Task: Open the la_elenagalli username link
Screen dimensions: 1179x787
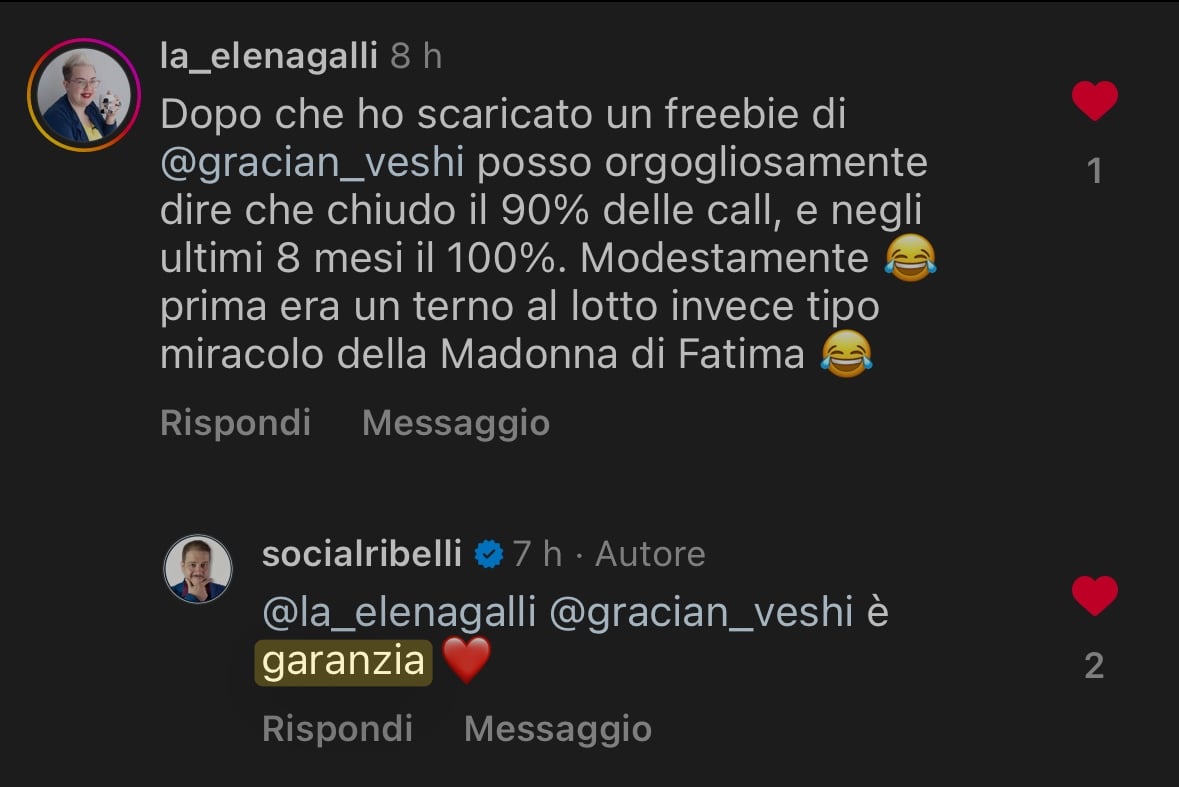Action: click(x=269, y=57)
